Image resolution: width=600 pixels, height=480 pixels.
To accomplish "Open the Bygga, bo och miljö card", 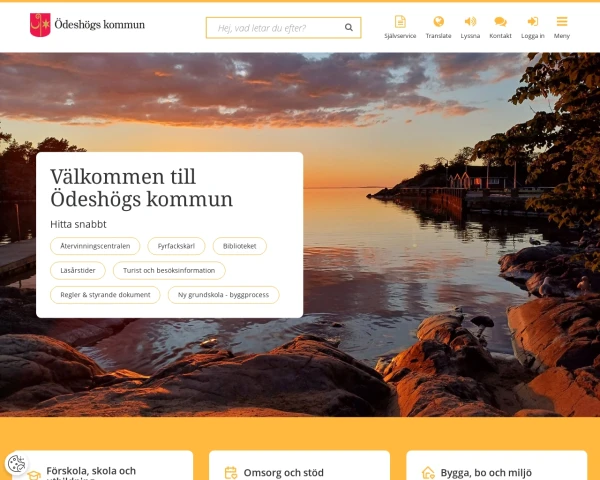I will click(x=496, y=466).
